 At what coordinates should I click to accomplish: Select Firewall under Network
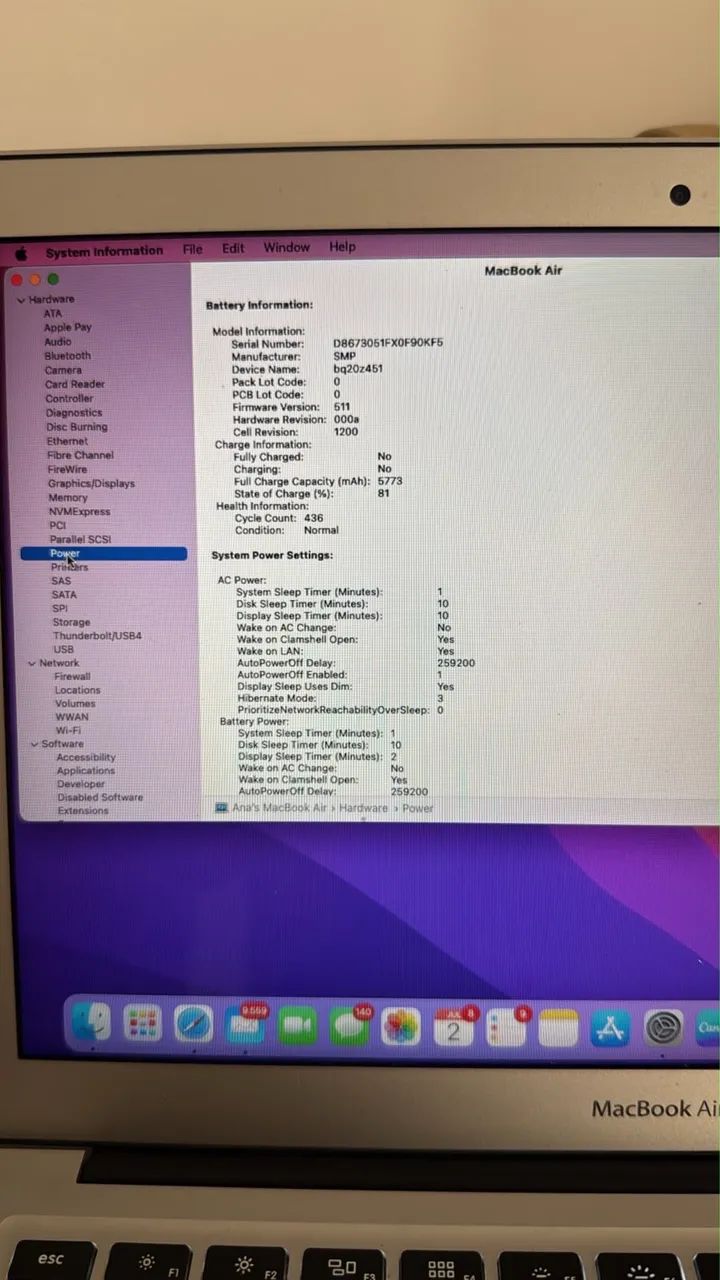click(x=72, y=676)
